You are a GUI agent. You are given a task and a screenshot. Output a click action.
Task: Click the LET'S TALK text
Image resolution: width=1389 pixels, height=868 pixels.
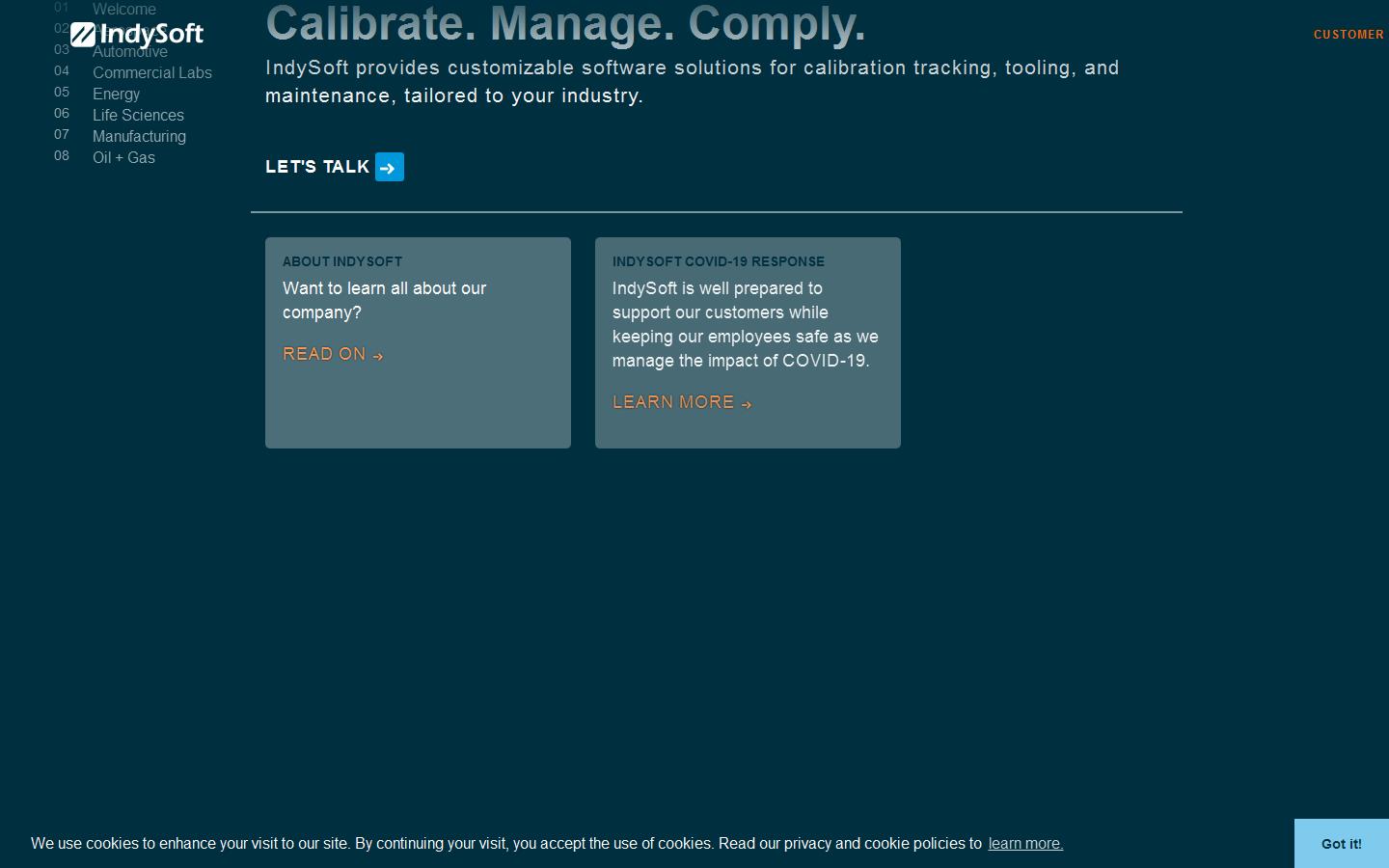click(317, 167)
